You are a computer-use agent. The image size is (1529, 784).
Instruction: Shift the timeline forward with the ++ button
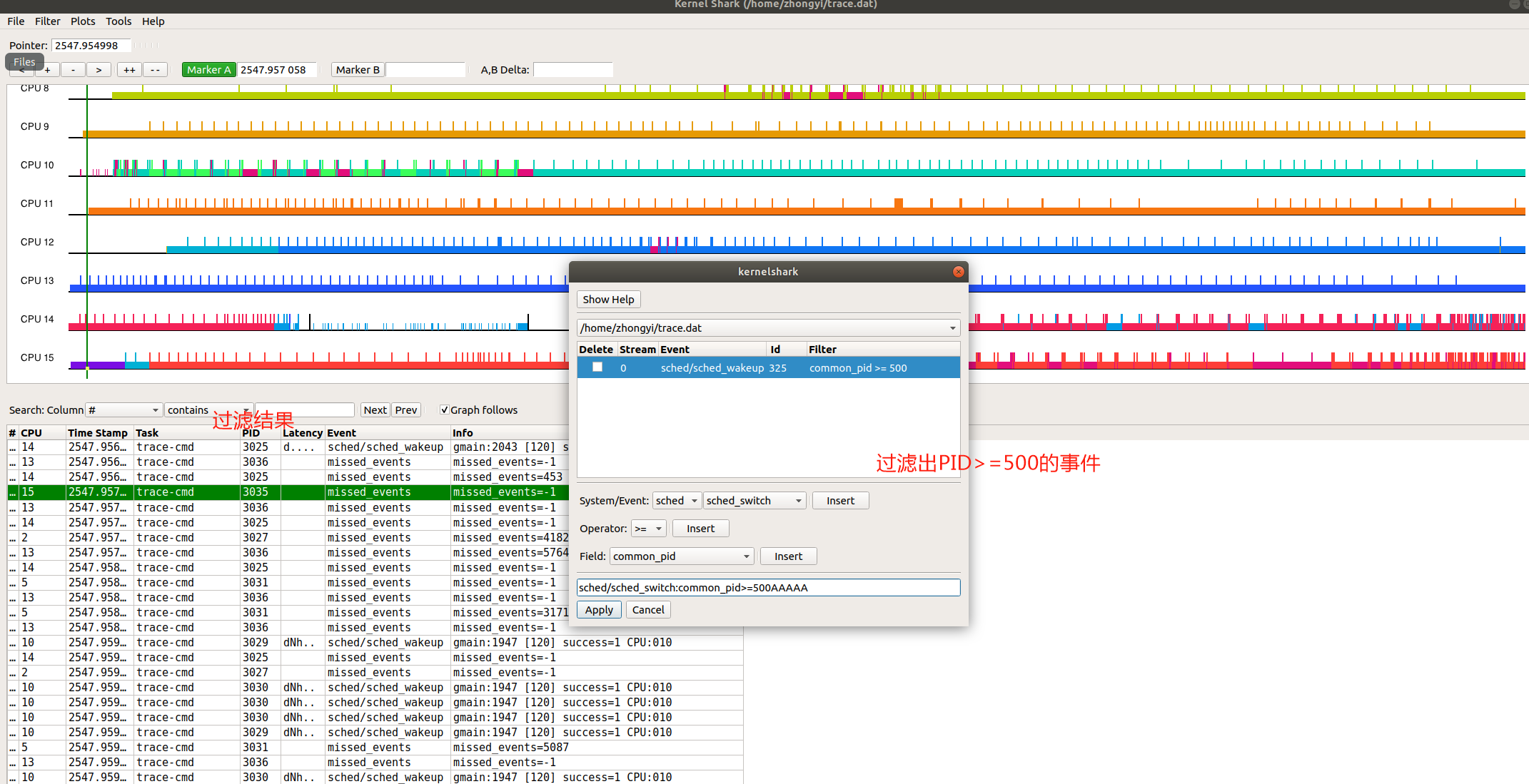pos(128,69)
